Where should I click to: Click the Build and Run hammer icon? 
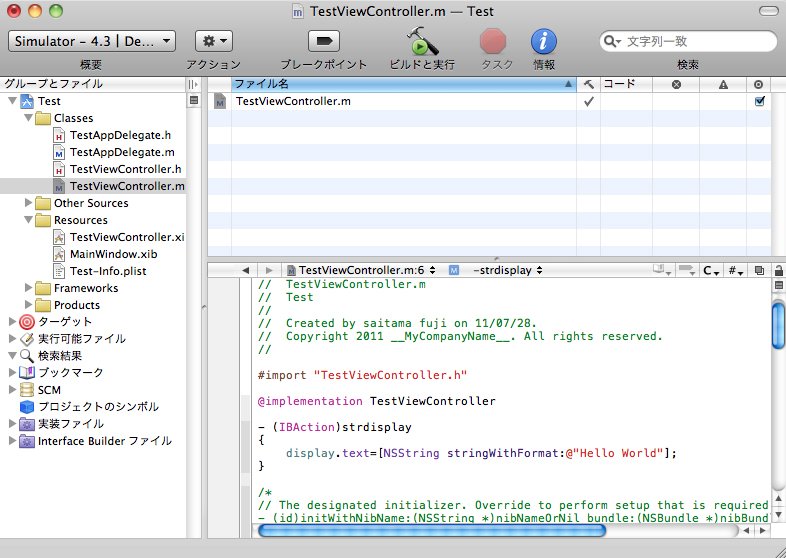422,41
